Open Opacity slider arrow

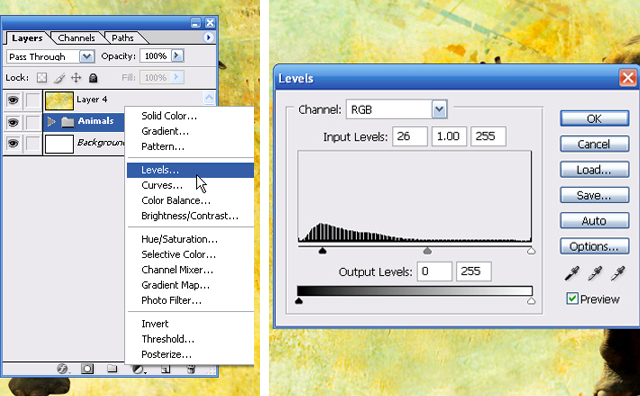point(177,56)
